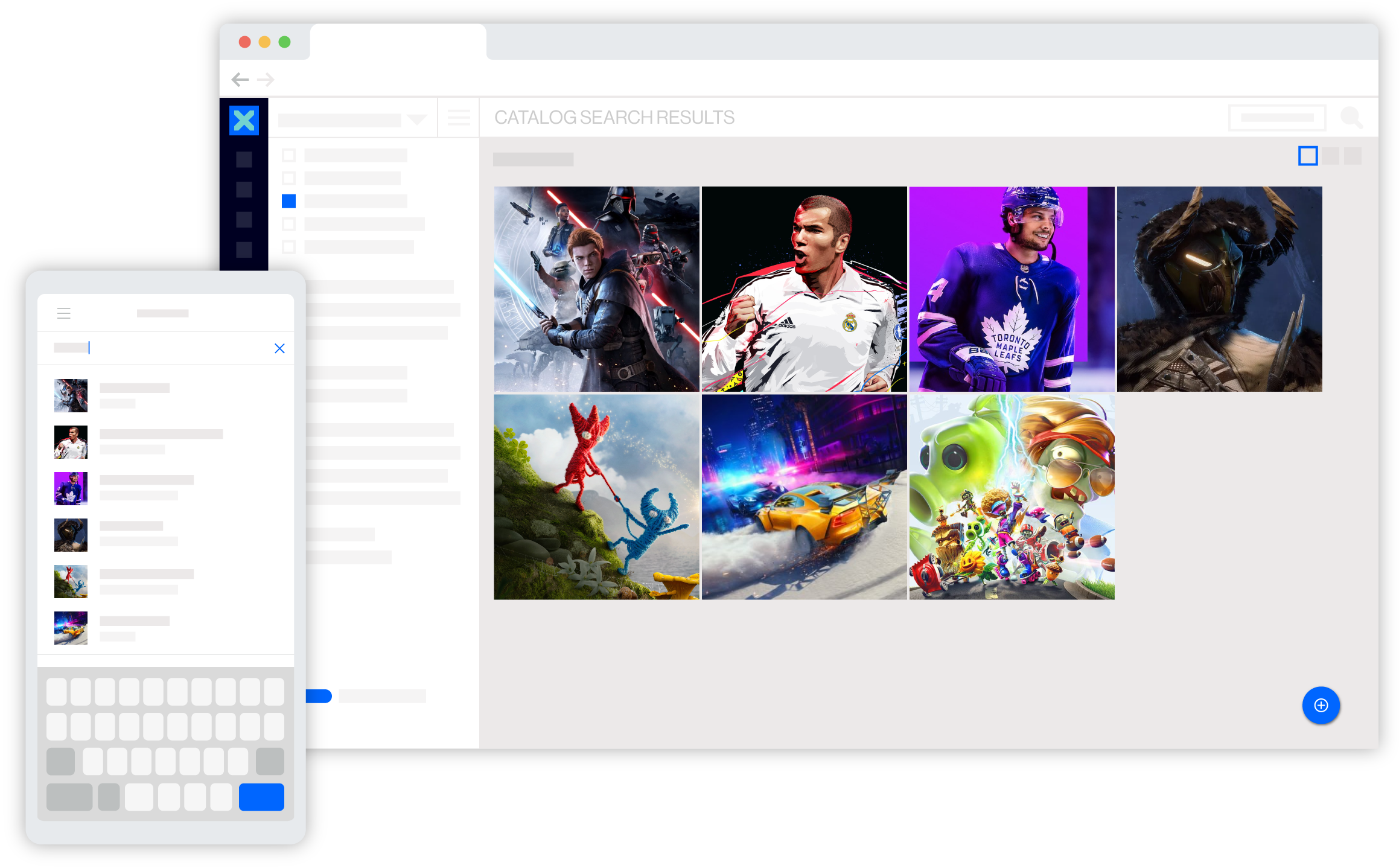1399x868 pixels.
Task: Open the yellow race car cover in the grid
Action: (x=804, y=497)
